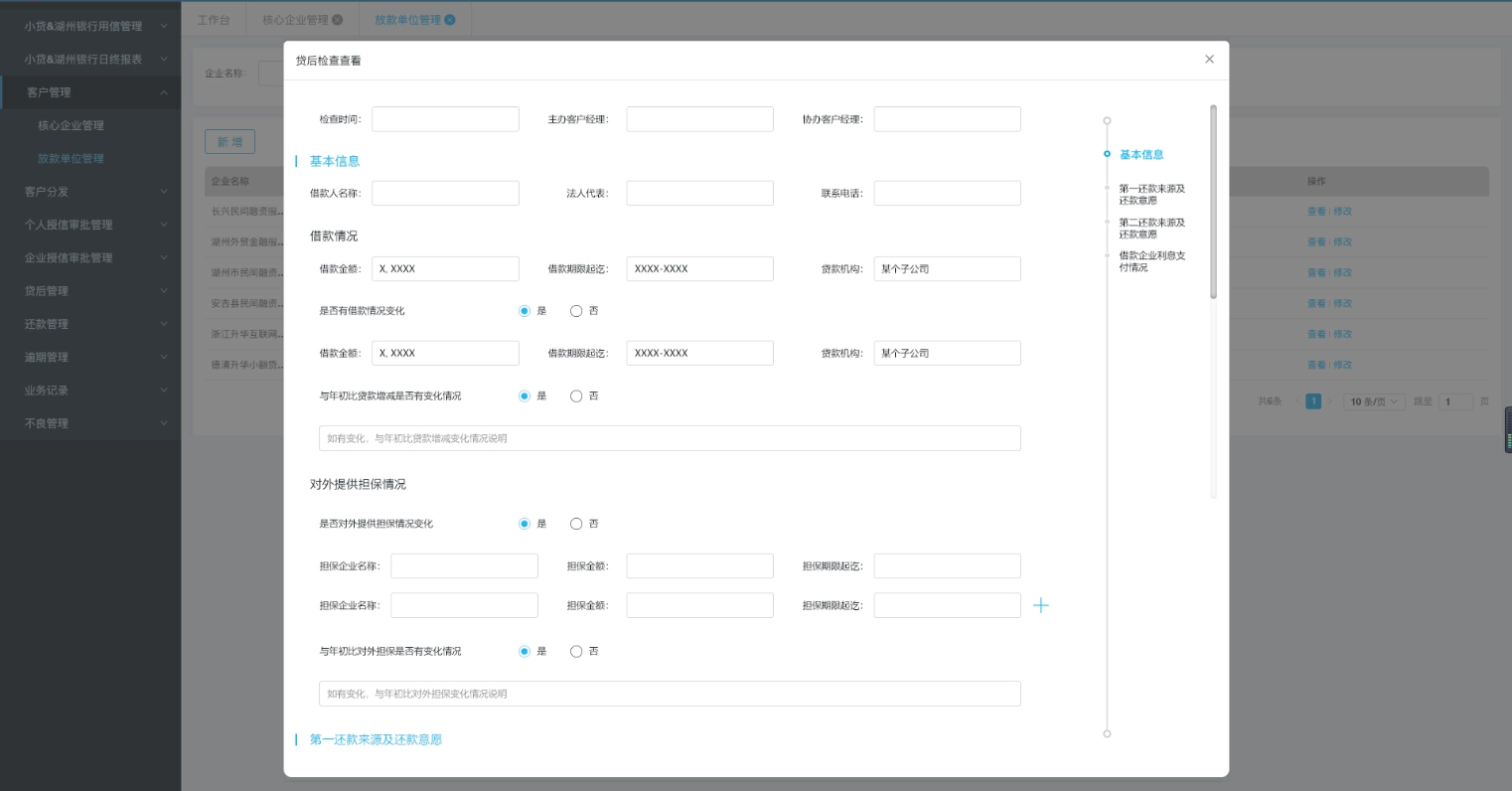Expand the 个人授信审批管理 sidebar menu
Screen dimensions: 1512x791
[x=90, y=225]
